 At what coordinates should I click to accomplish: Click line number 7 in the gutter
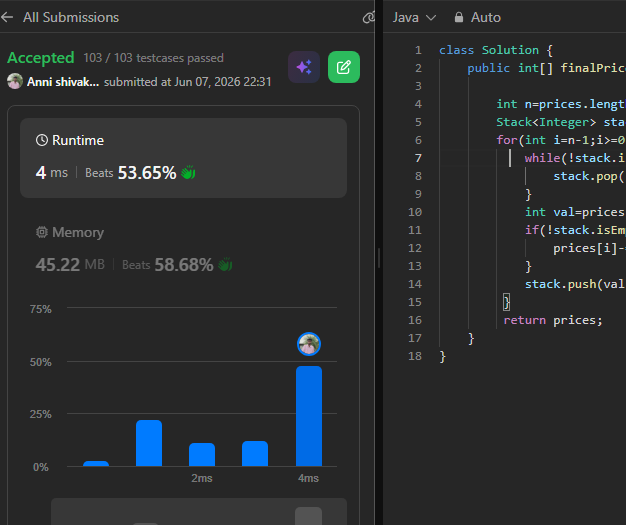(x=418, y=158)
